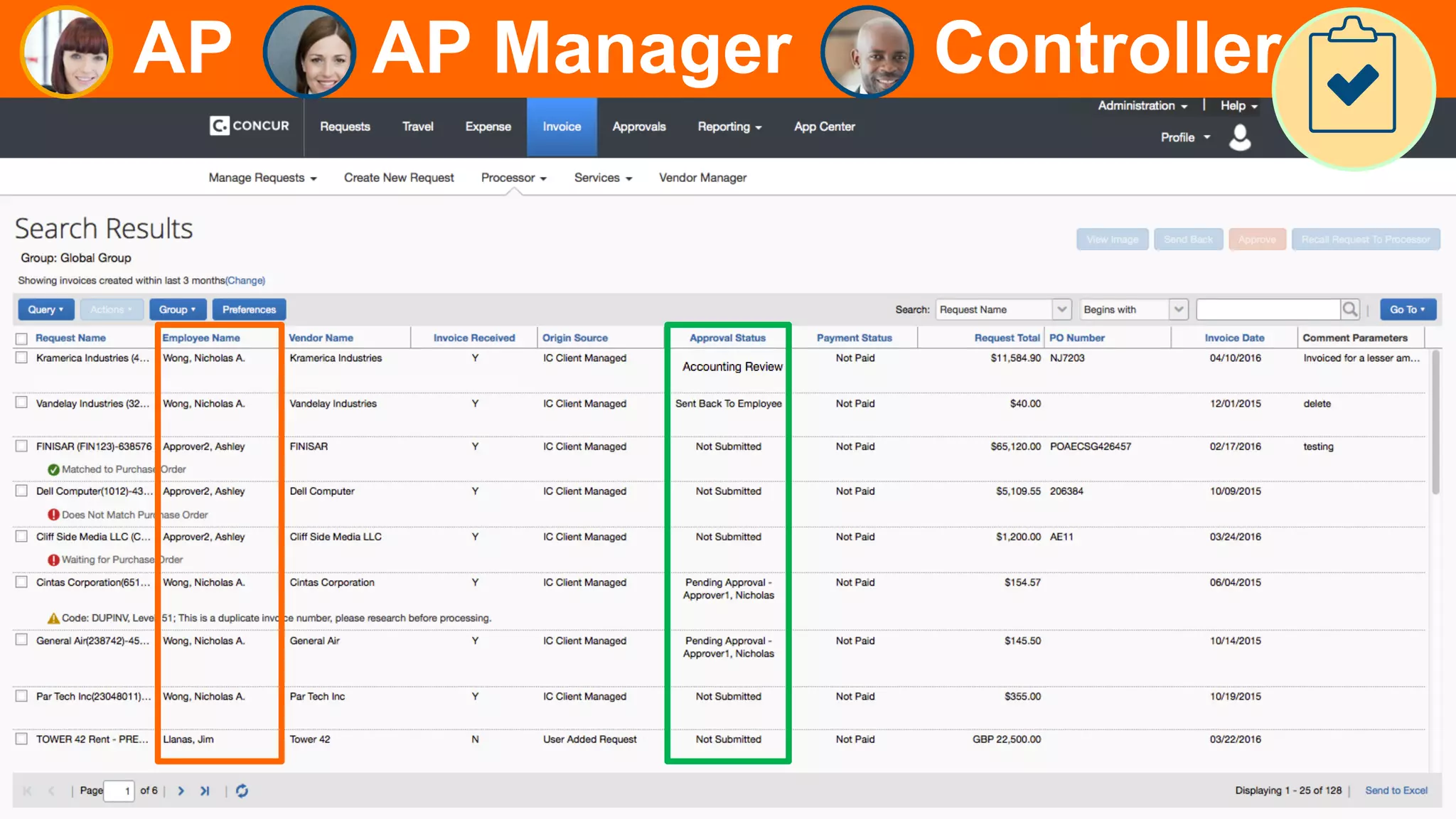Image resolution: width=1456 pixels, height=819 pixels.
Task: Check the Cintas Corporation row checkbox
Action: tap(22, 582)
